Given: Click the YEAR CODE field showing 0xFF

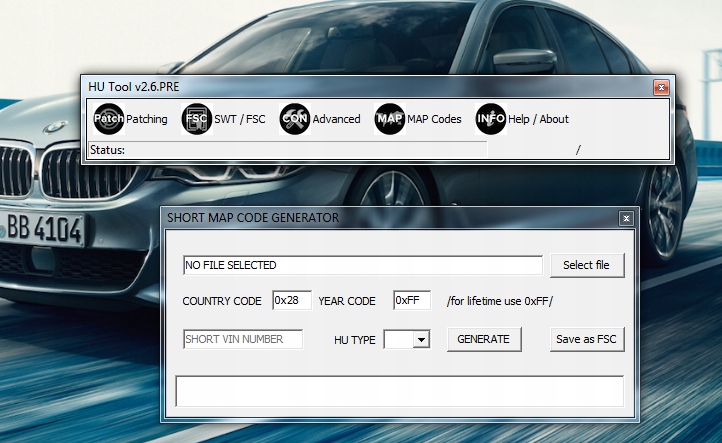Looking at the screenshot, I should pyautogui.click(x=411, y=301).
